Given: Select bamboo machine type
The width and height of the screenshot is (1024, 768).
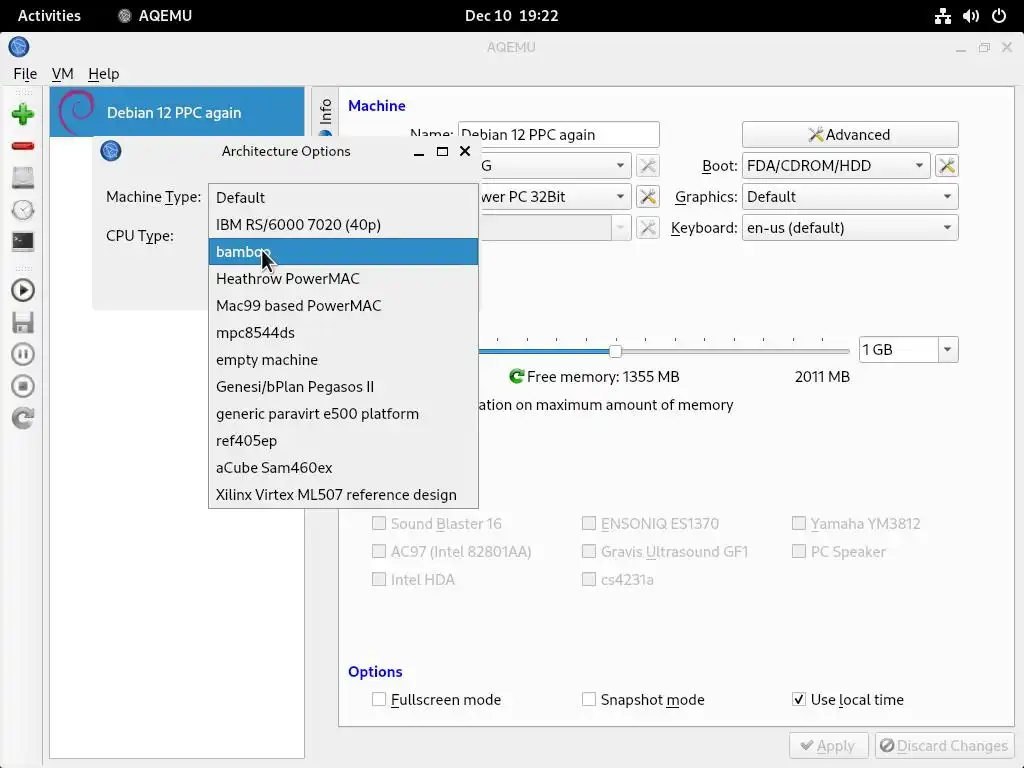Looking at the screenshot, I should point(344,251).
